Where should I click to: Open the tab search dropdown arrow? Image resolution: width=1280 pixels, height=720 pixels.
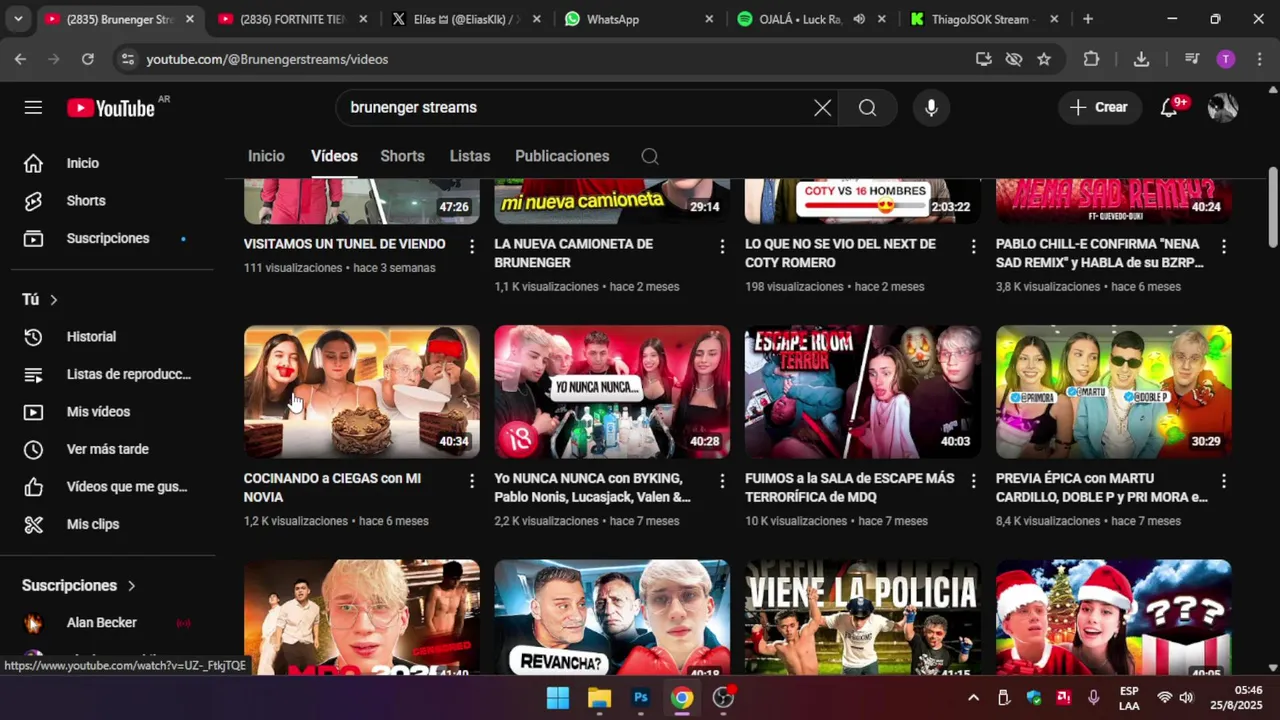pos(18,19)
